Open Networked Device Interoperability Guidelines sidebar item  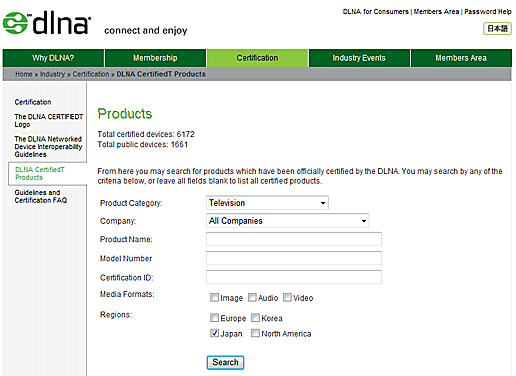click(x=48, y=147)
